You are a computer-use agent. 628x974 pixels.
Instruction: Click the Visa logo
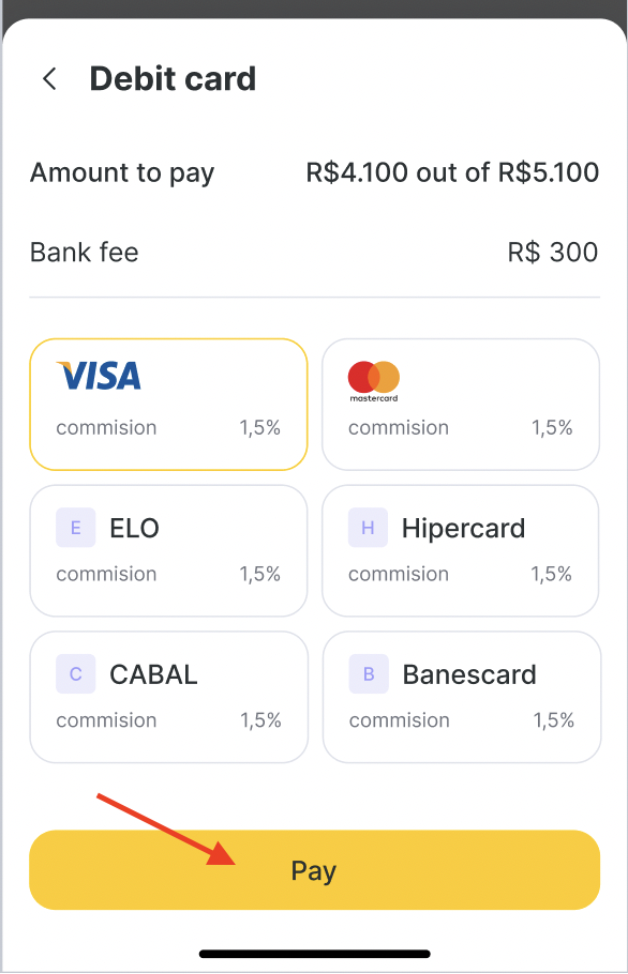coord(99,376)
